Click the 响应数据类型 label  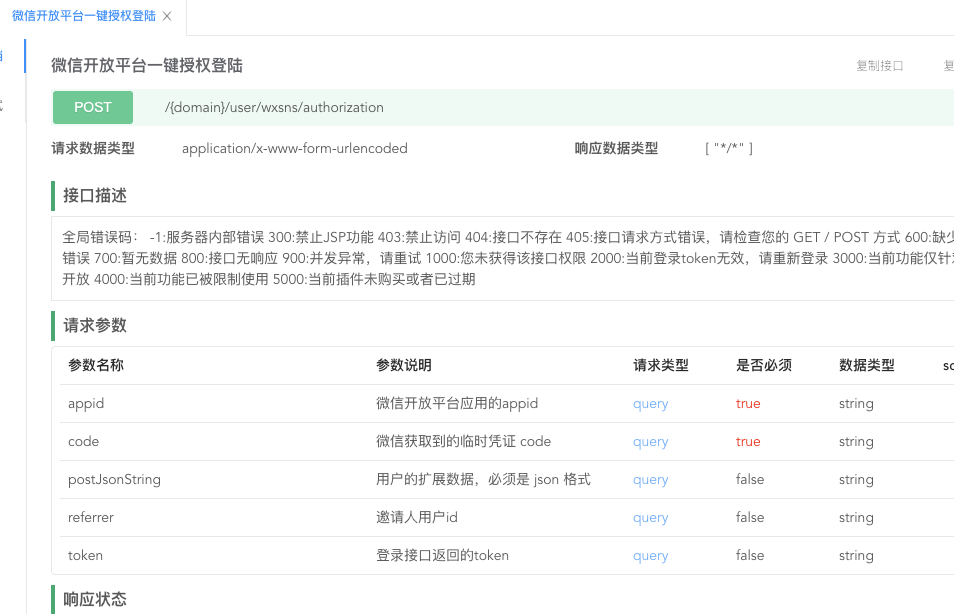(616, 148)
